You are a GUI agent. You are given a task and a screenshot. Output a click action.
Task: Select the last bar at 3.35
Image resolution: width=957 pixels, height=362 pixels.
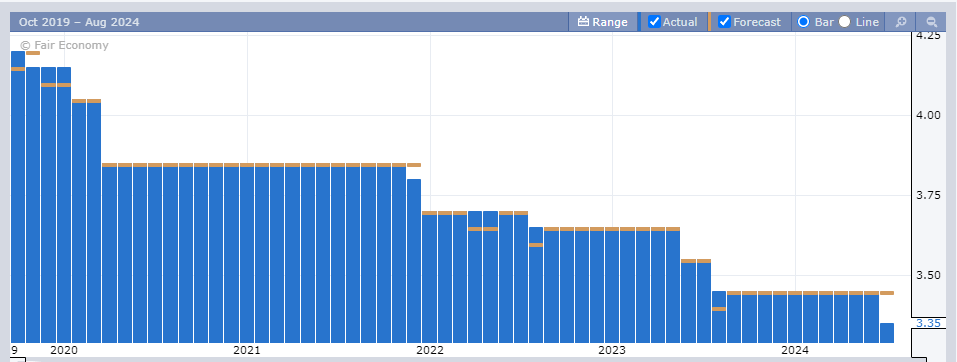[x=887, y=333]
